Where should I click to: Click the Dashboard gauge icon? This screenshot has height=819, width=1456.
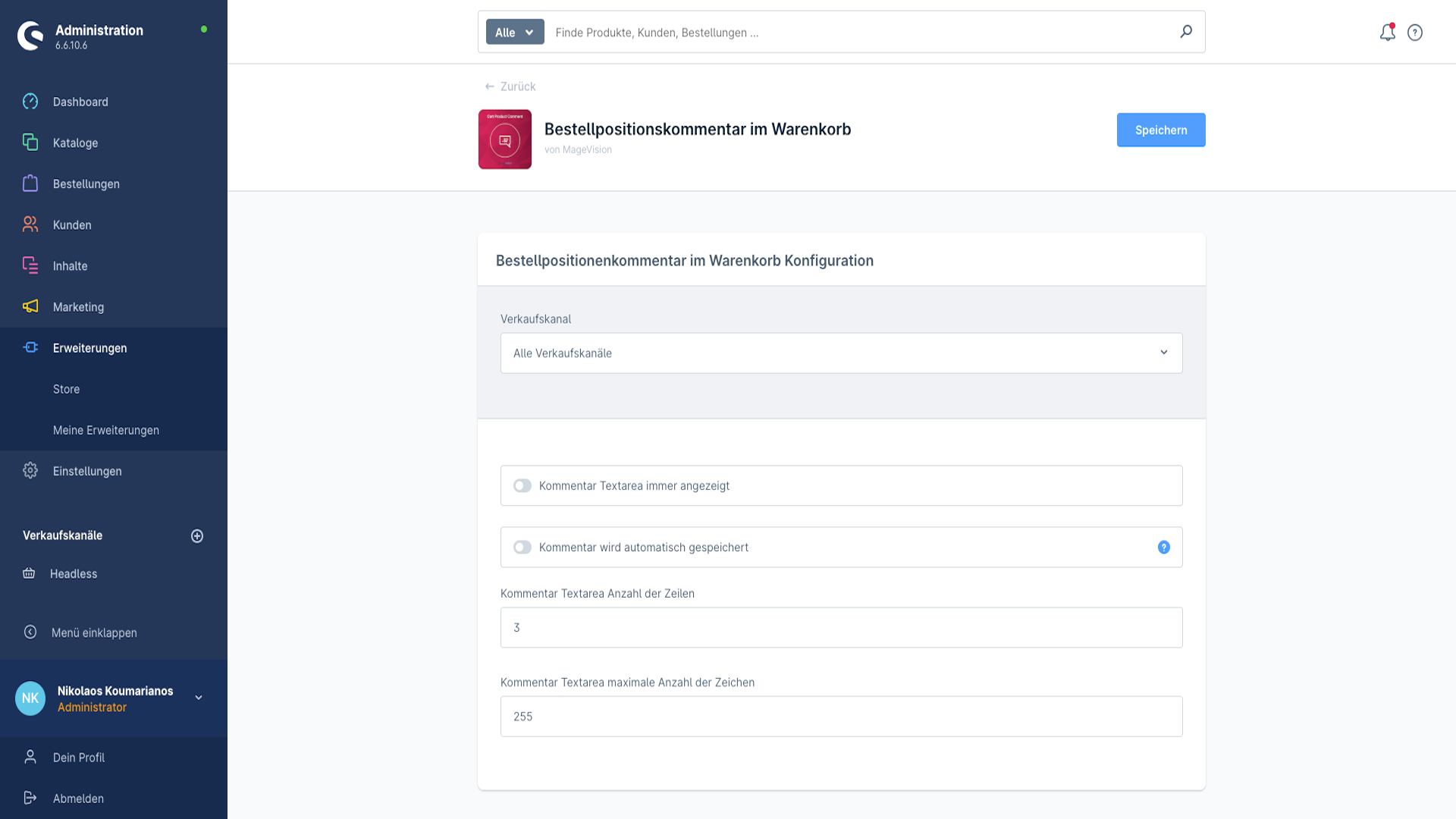[x=30, y=102]
